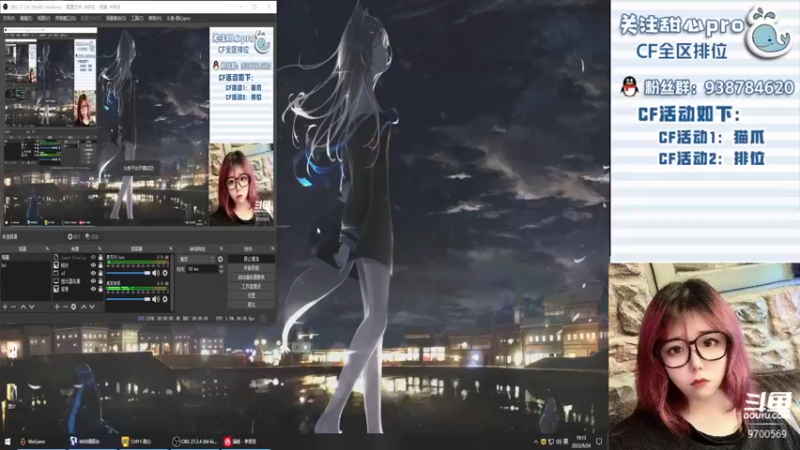
Task: Open the transition properties gear icon
Action: pyautogui.click(x=220, y=259)
